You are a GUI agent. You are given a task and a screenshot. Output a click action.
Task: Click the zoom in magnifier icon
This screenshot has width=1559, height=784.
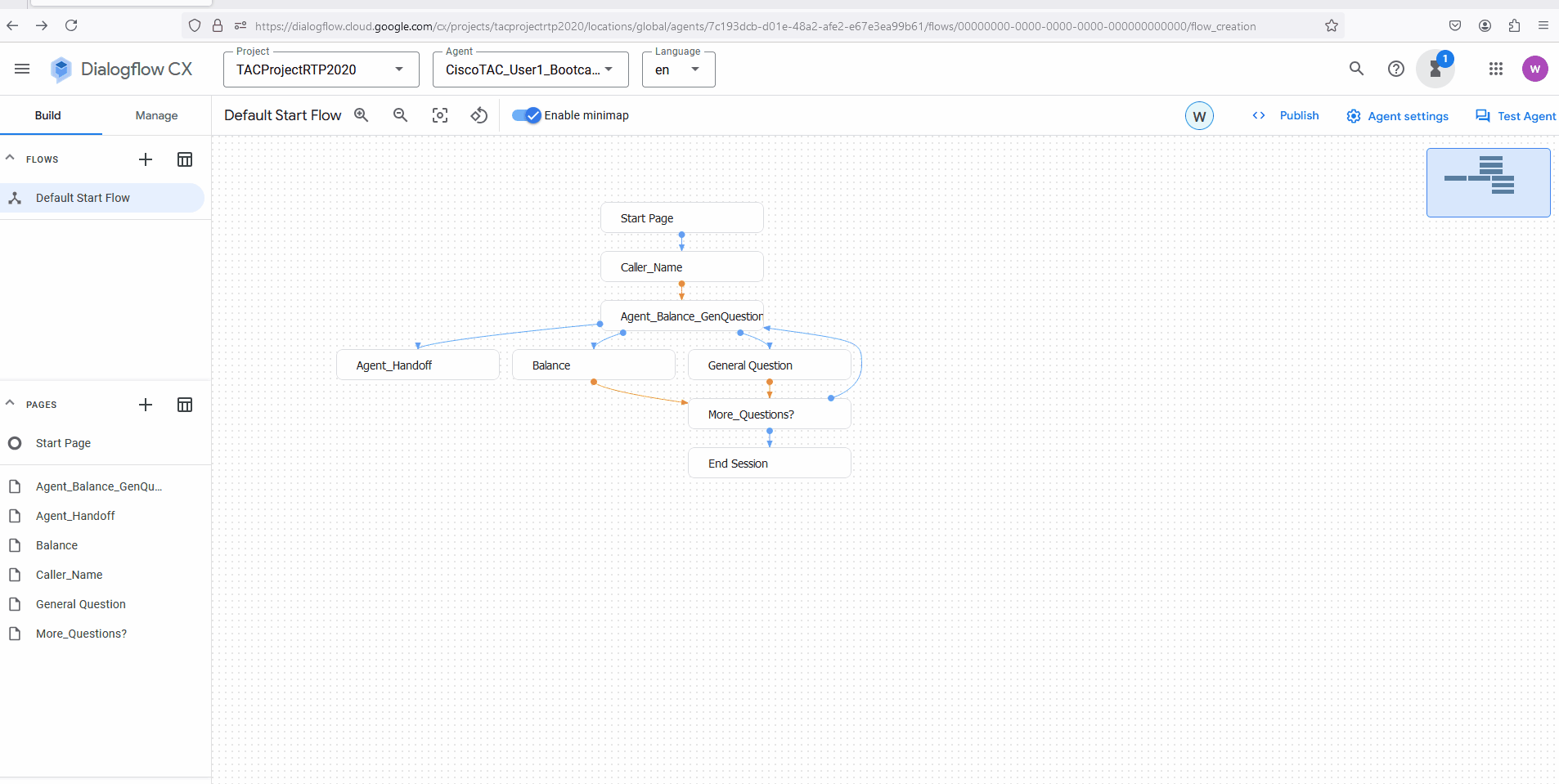click(361, 115)
